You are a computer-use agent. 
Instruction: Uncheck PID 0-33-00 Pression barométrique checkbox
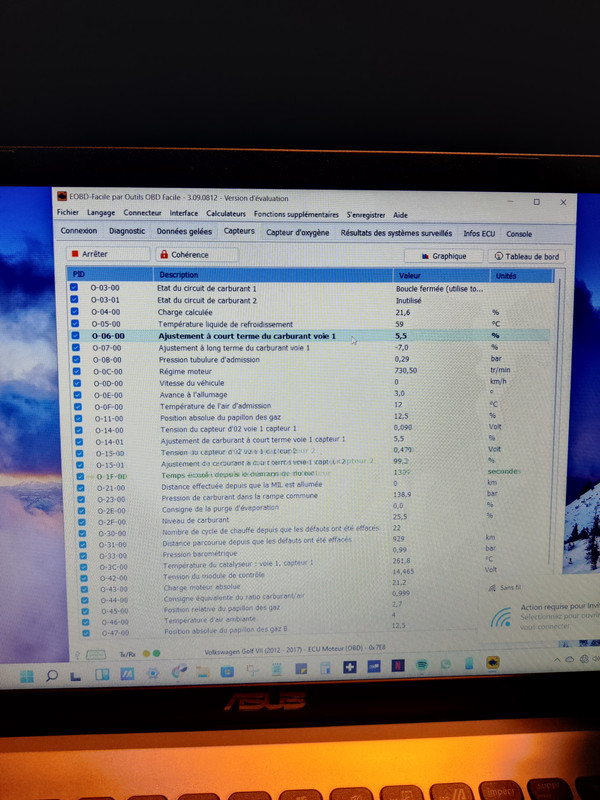point(83,556)
